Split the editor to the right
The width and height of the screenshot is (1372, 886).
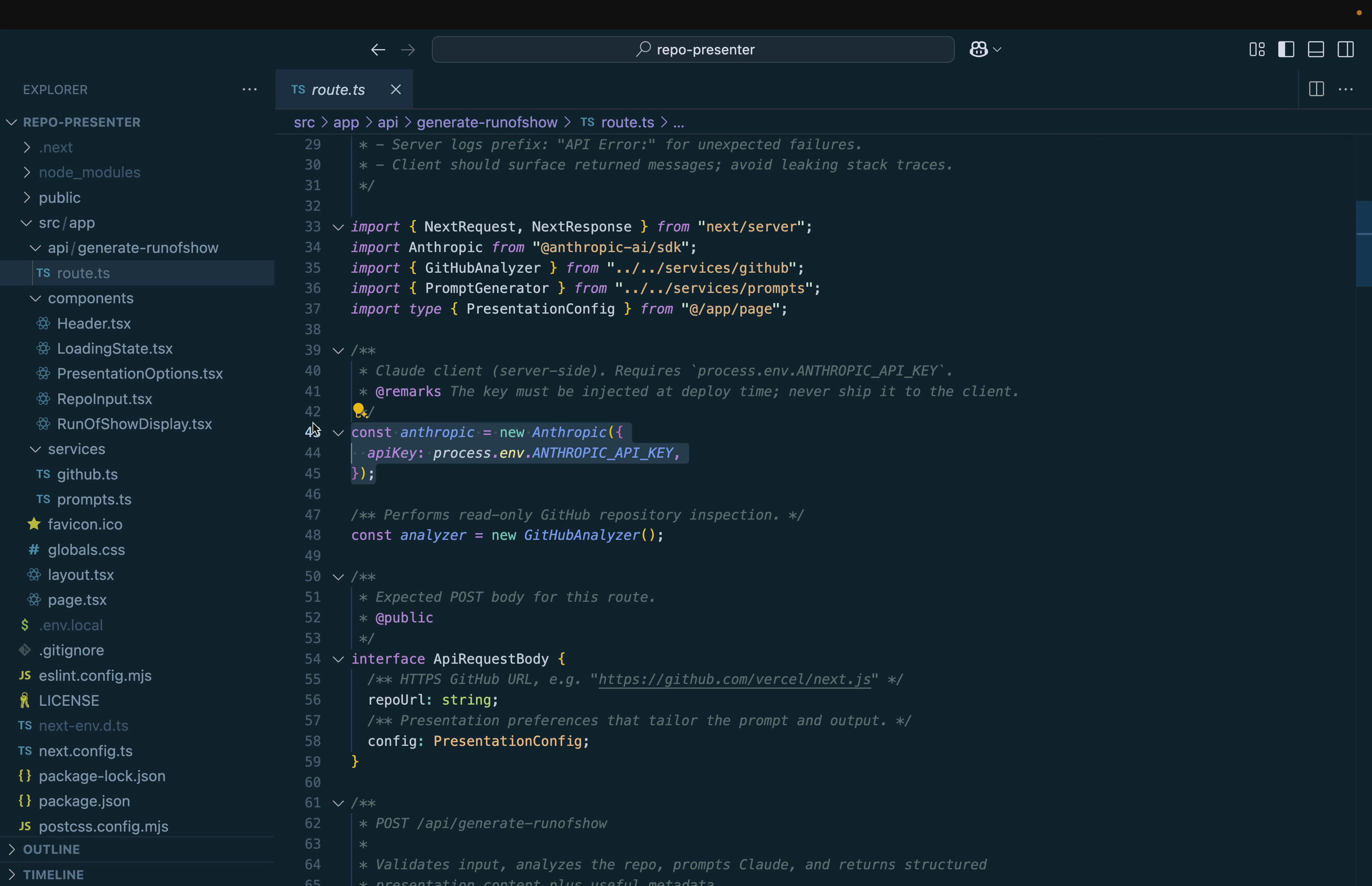1316,89
